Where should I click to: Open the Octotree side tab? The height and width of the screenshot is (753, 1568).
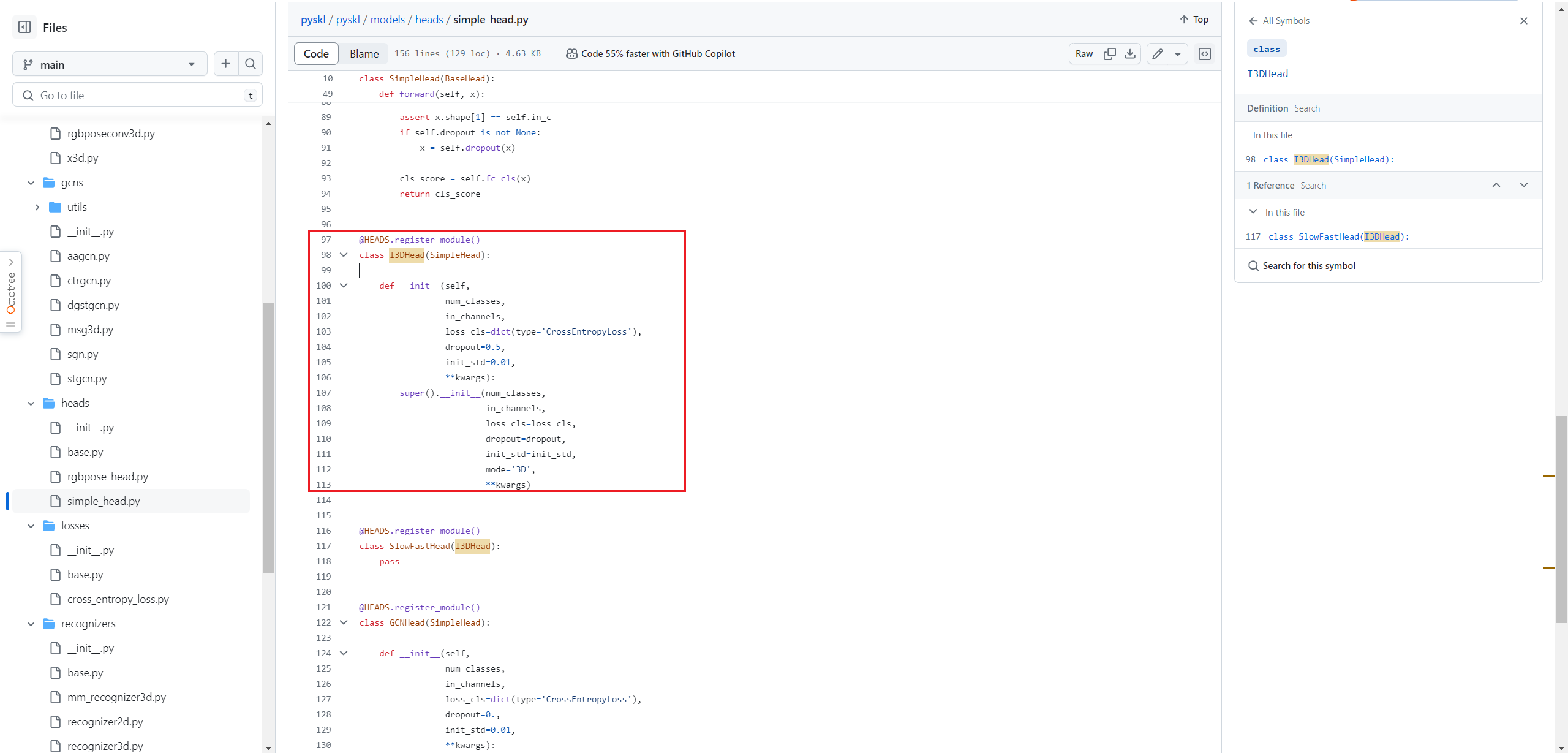11,292
